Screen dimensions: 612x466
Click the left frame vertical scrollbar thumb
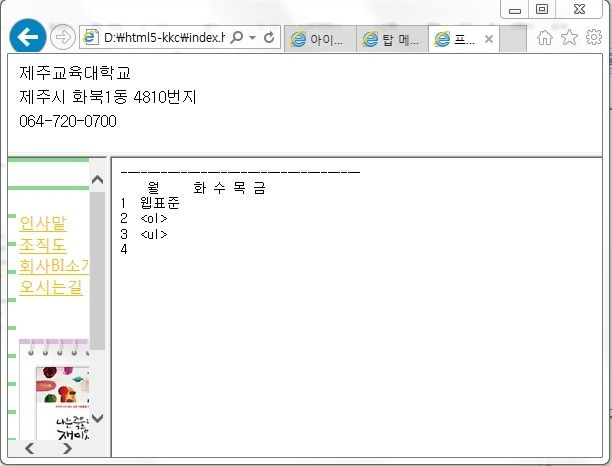coord(97,270)
